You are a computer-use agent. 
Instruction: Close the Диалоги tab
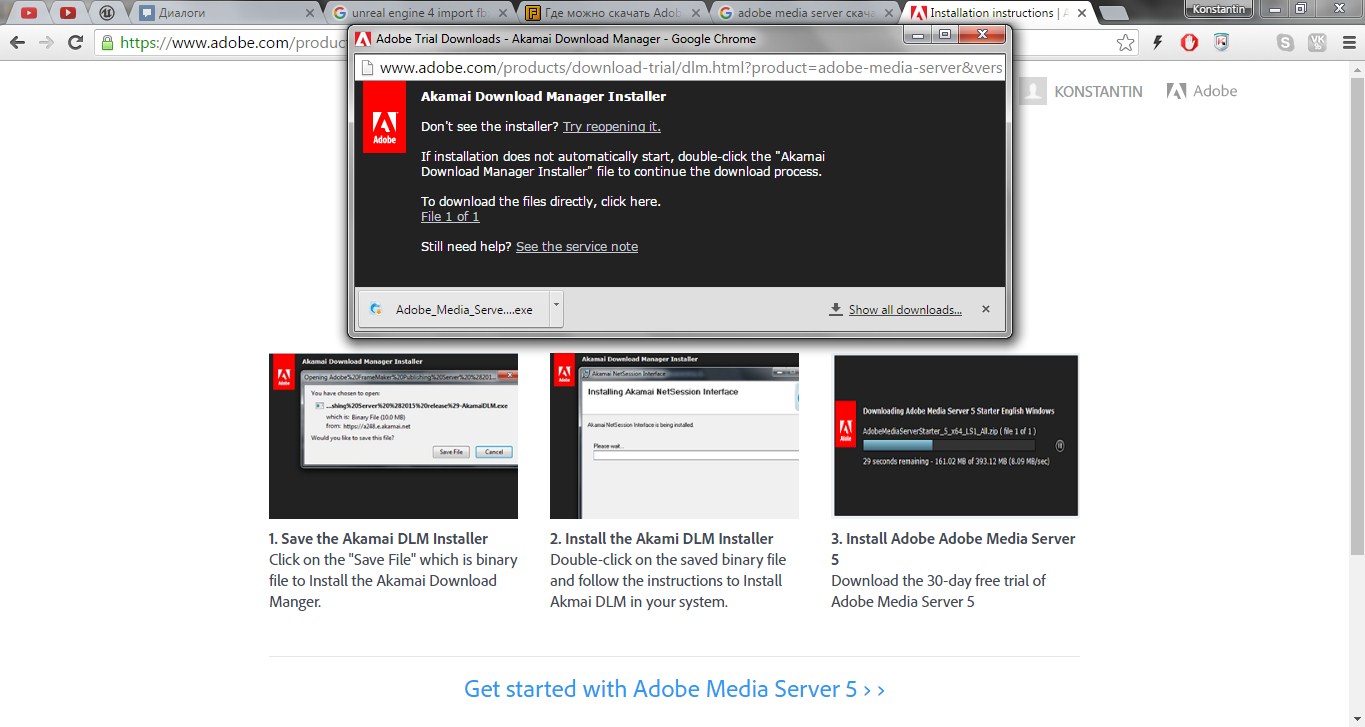(309, 14)
